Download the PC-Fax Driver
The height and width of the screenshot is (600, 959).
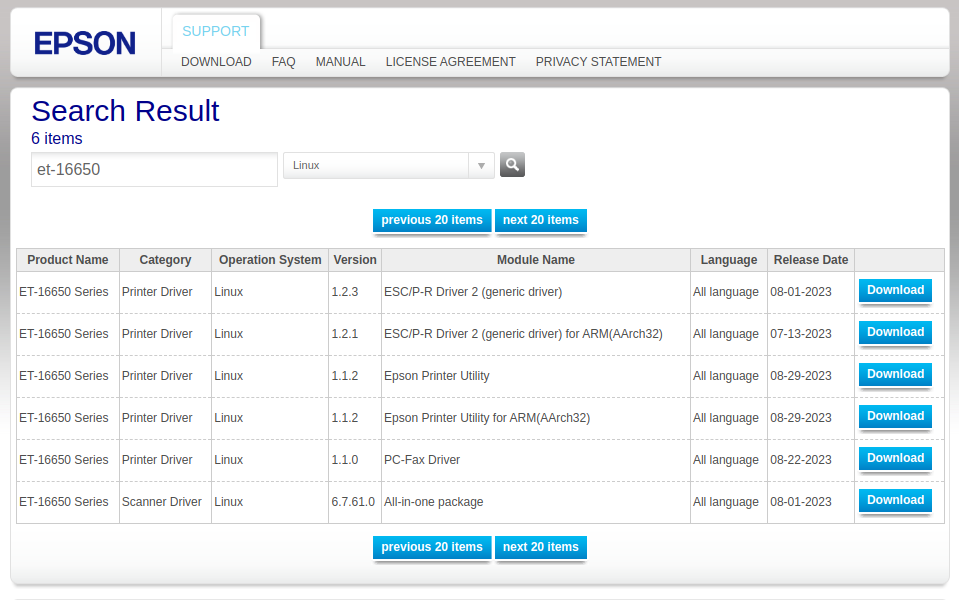tap(895, 459)
